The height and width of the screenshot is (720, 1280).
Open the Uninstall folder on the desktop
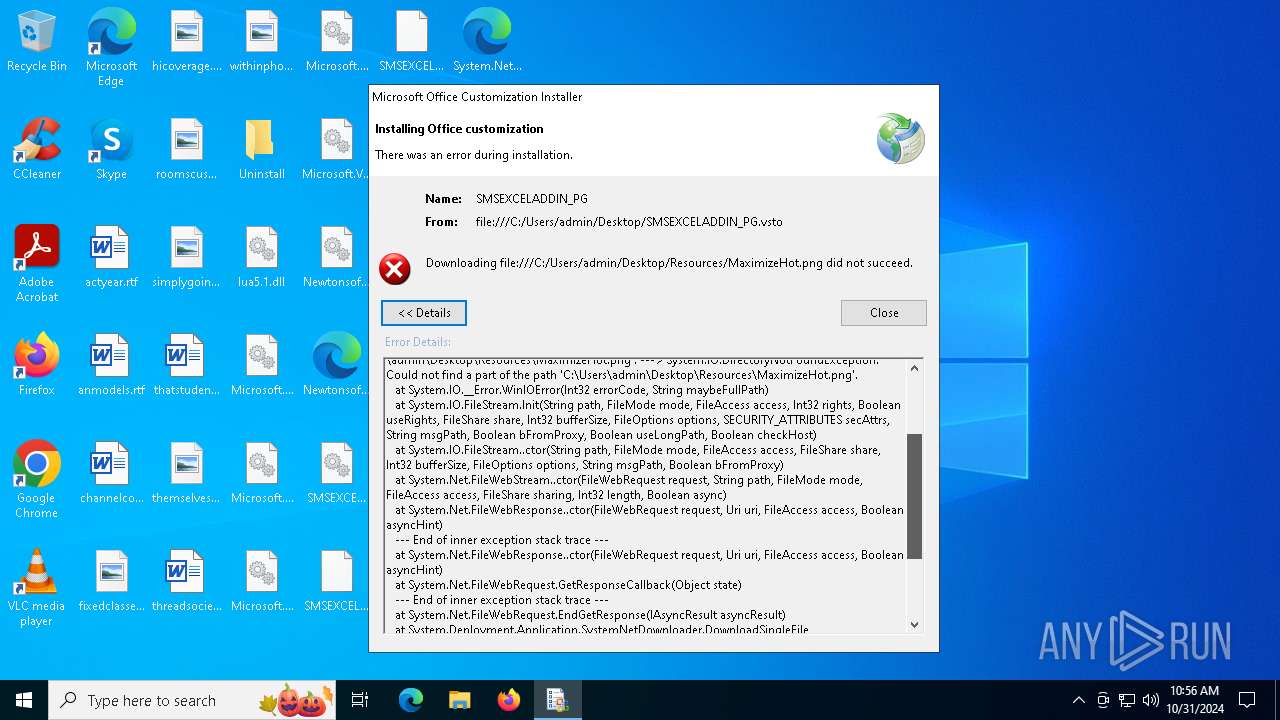pyautogui.click(x=262, y=150)
